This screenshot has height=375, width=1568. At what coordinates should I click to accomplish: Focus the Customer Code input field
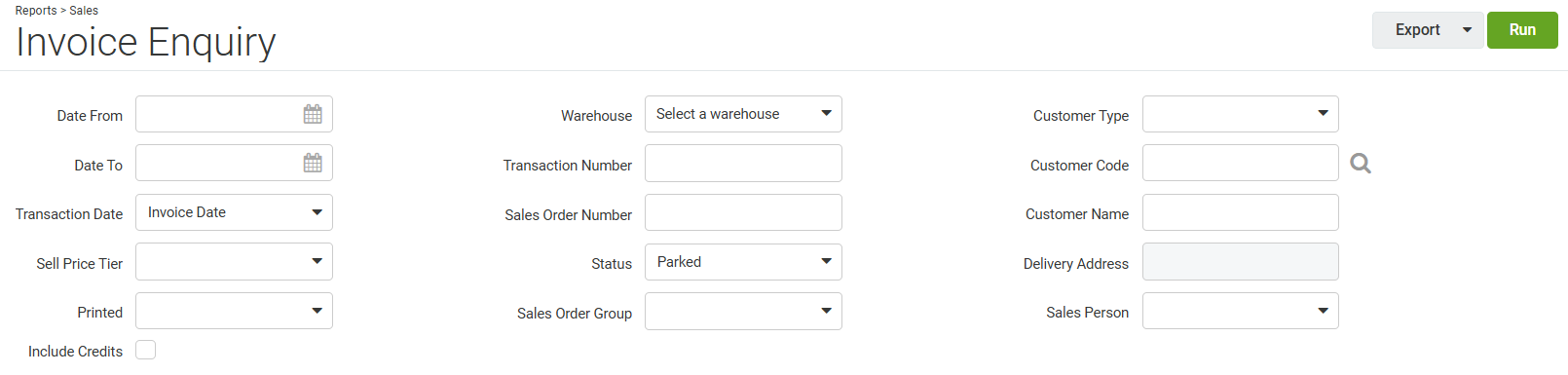click(x=1240, y=163)
